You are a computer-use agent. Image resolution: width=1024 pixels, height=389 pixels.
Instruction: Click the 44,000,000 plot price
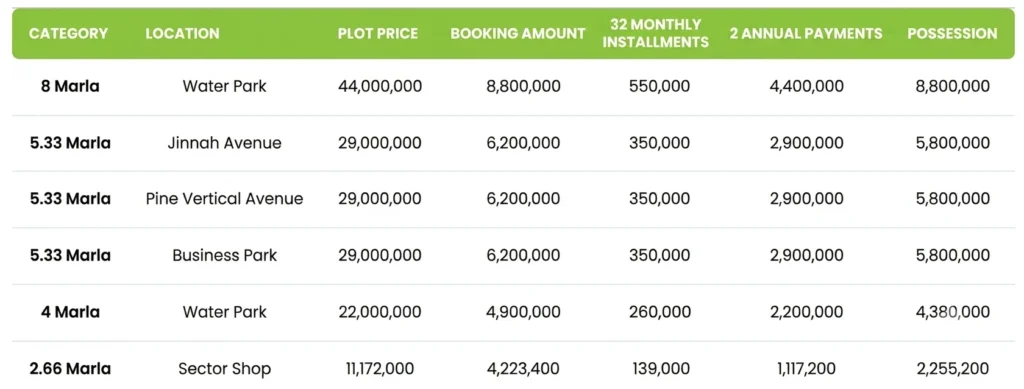pos(380,86)
